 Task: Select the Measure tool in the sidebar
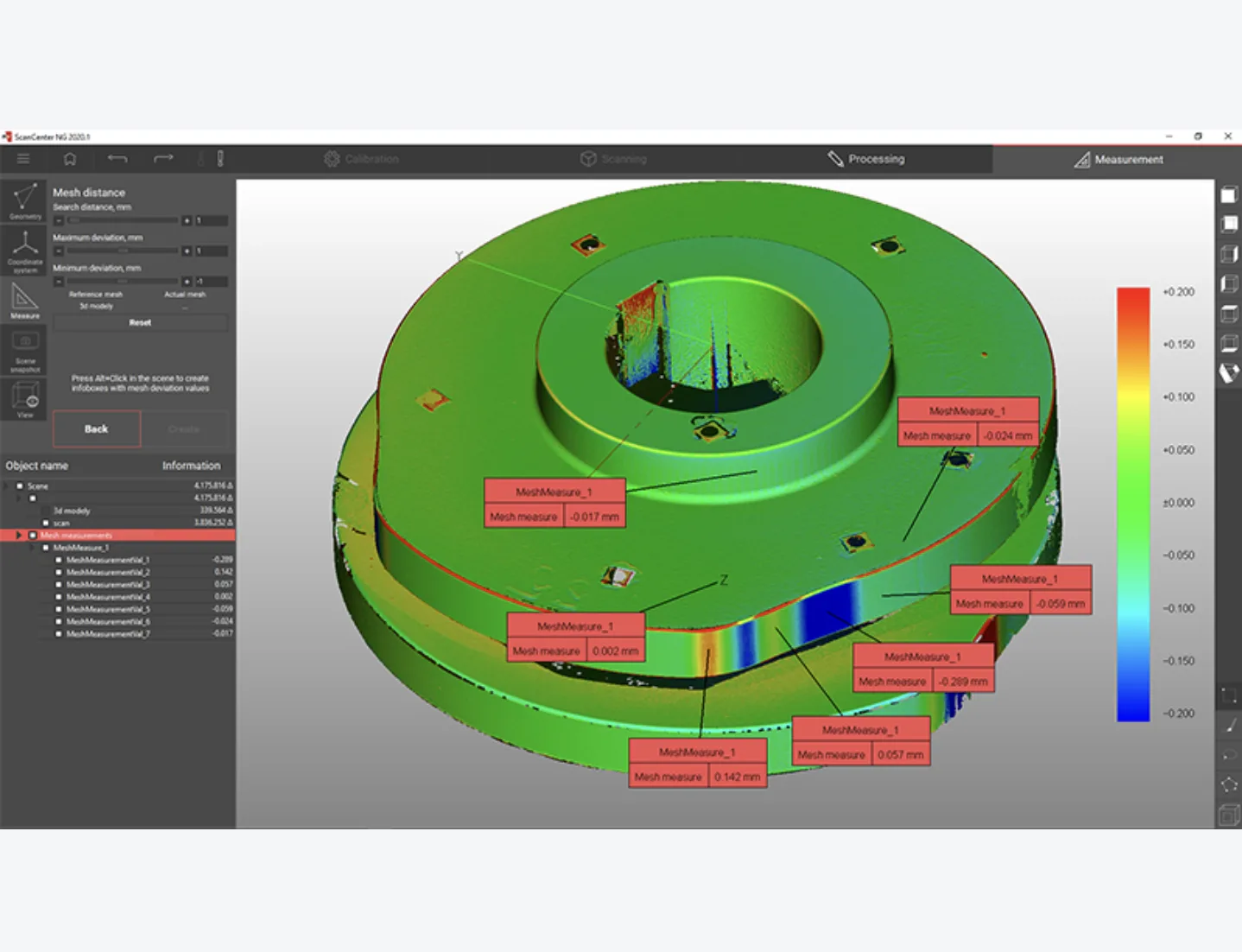tap(25, 301)
